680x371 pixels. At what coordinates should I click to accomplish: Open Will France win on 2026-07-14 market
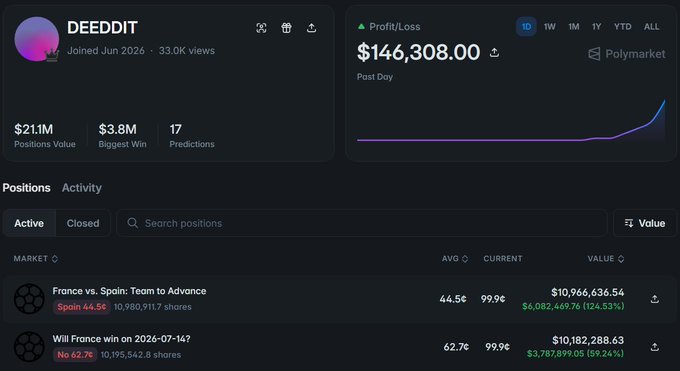tap(121, 338)
